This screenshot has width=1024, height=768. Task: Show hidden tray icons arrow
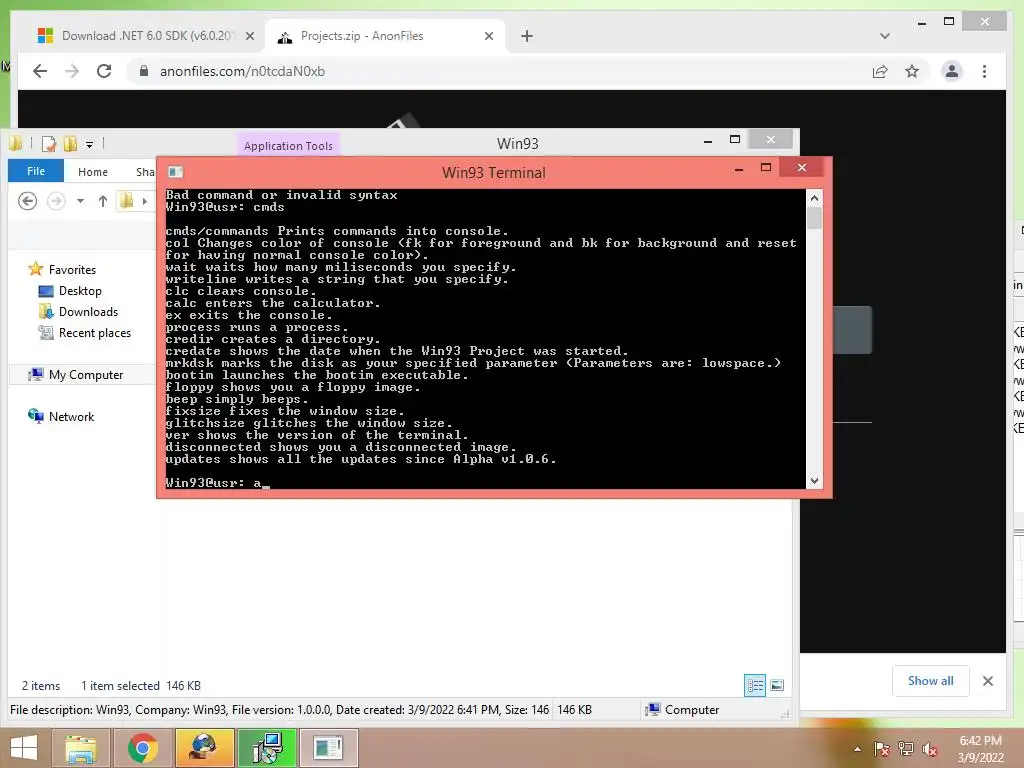click(857, 749)
